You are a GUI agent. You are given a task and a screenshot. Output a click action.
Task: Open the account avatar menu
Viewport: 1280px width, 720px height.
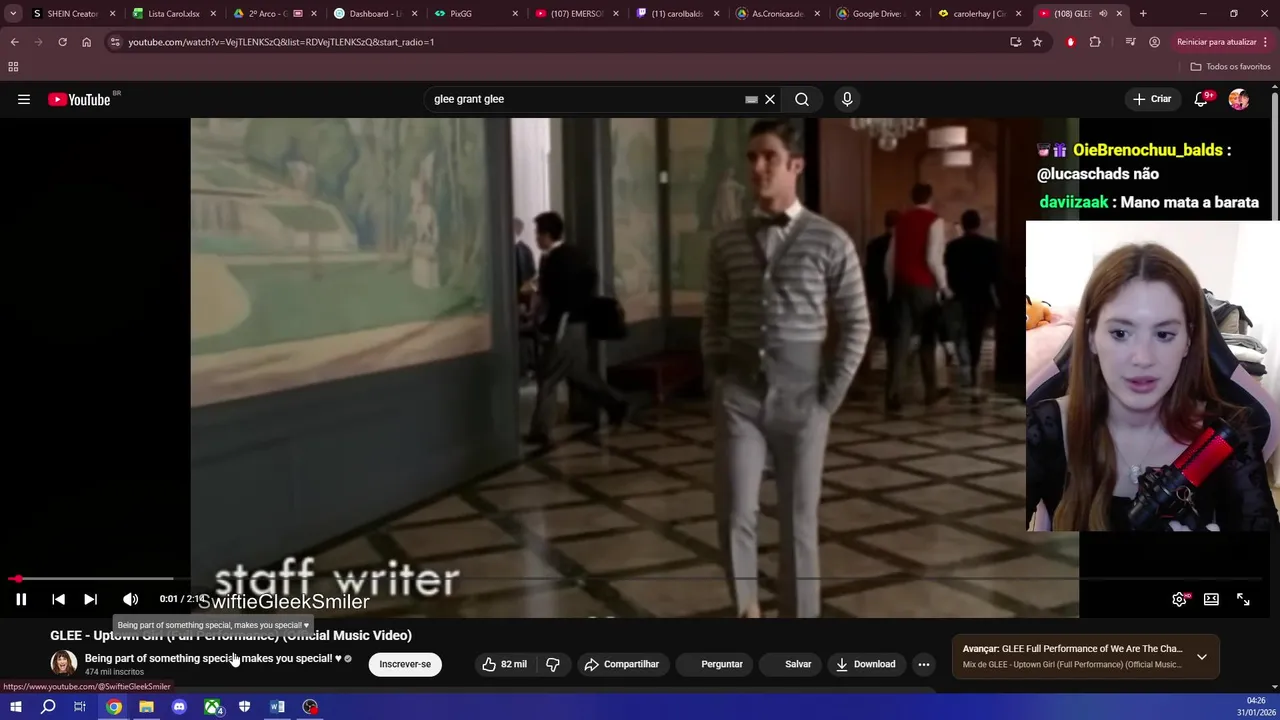(x=1239, y=99)
